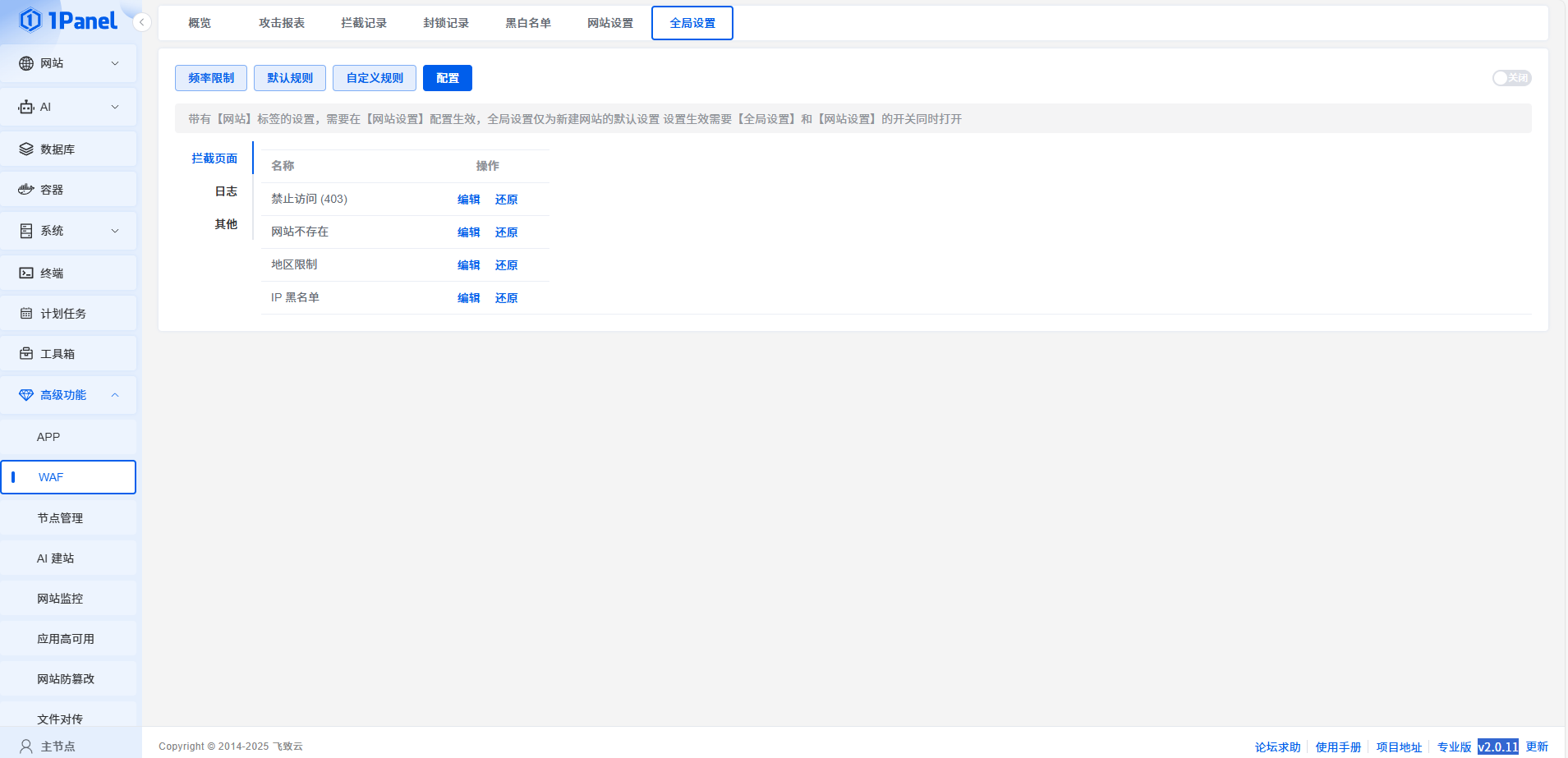Click the 工具箱 toolbox icon
The width and height of the screenshot is (1568, 758).
click(26, 354)
